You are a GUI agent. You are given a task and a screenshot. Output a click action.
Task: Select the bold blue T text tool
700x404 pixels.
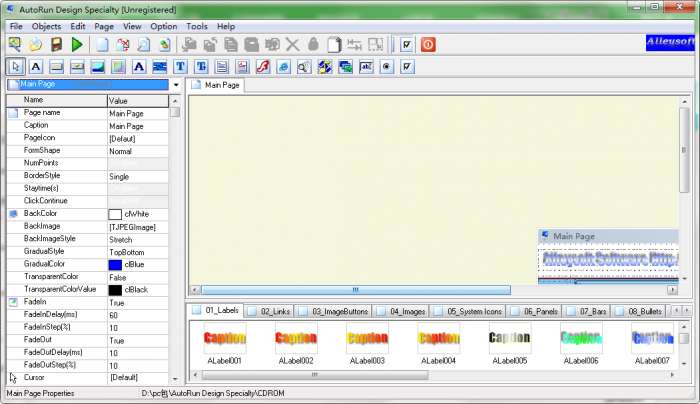(181, 67)
